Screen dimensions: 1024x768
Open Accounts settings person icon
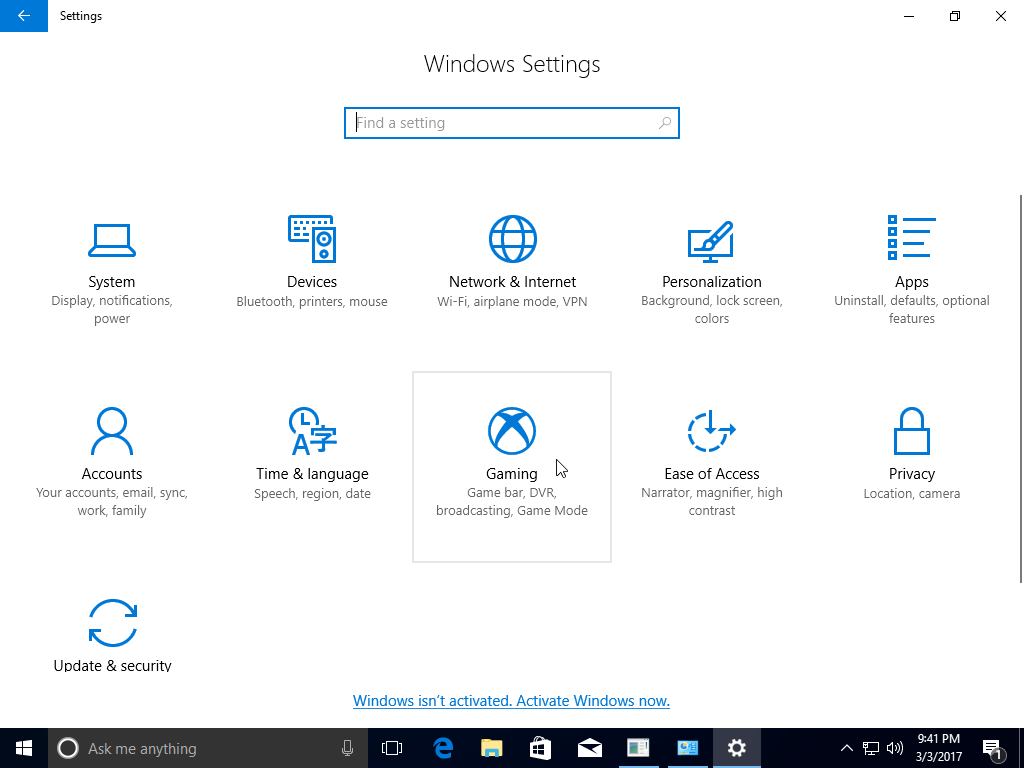pyautogui.click(x=112, y=431)
